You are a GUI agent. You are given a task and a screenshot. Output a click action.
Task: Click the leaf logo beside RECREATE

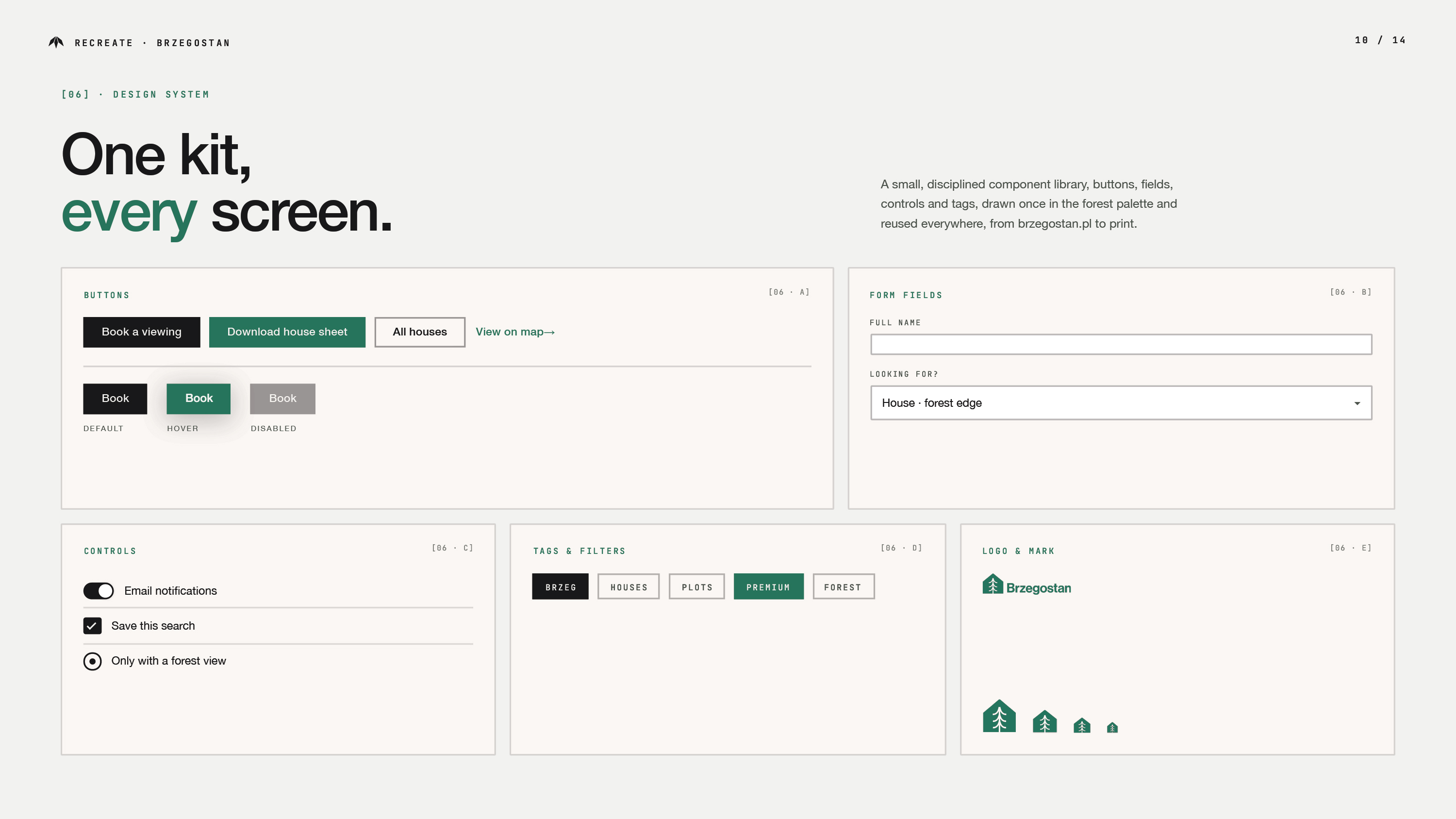click(56, 42)
